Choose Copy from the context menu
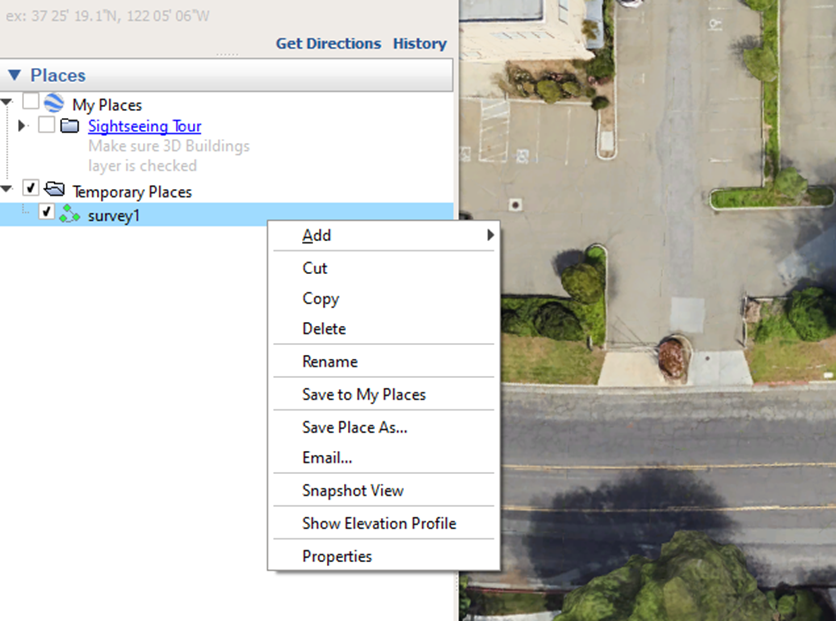This screenshot has width=836, height=621. [383, 299]
